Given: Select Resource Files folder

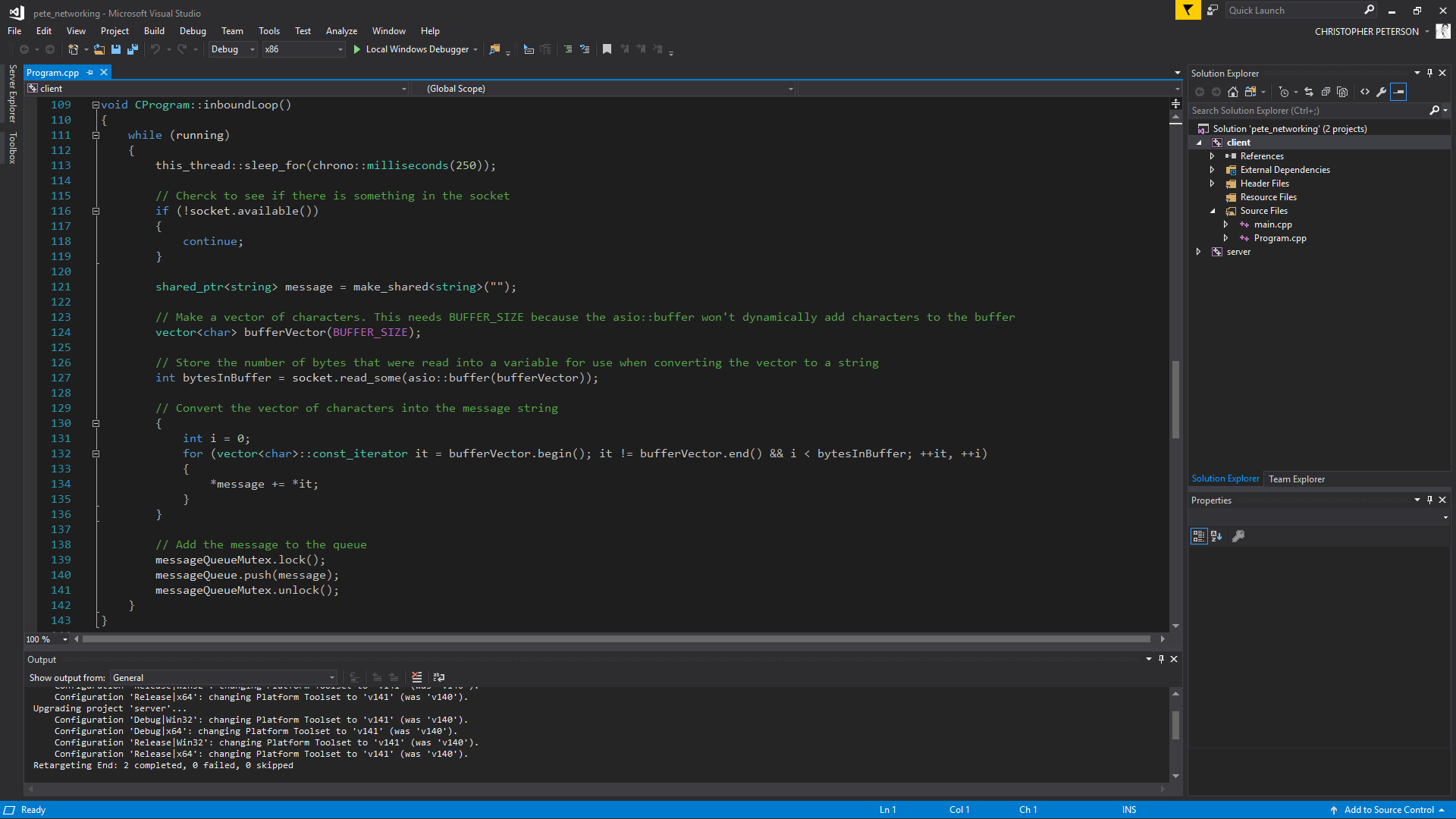Looking at the screenshot, I should pyautogui.click(x=1268, y=197).
